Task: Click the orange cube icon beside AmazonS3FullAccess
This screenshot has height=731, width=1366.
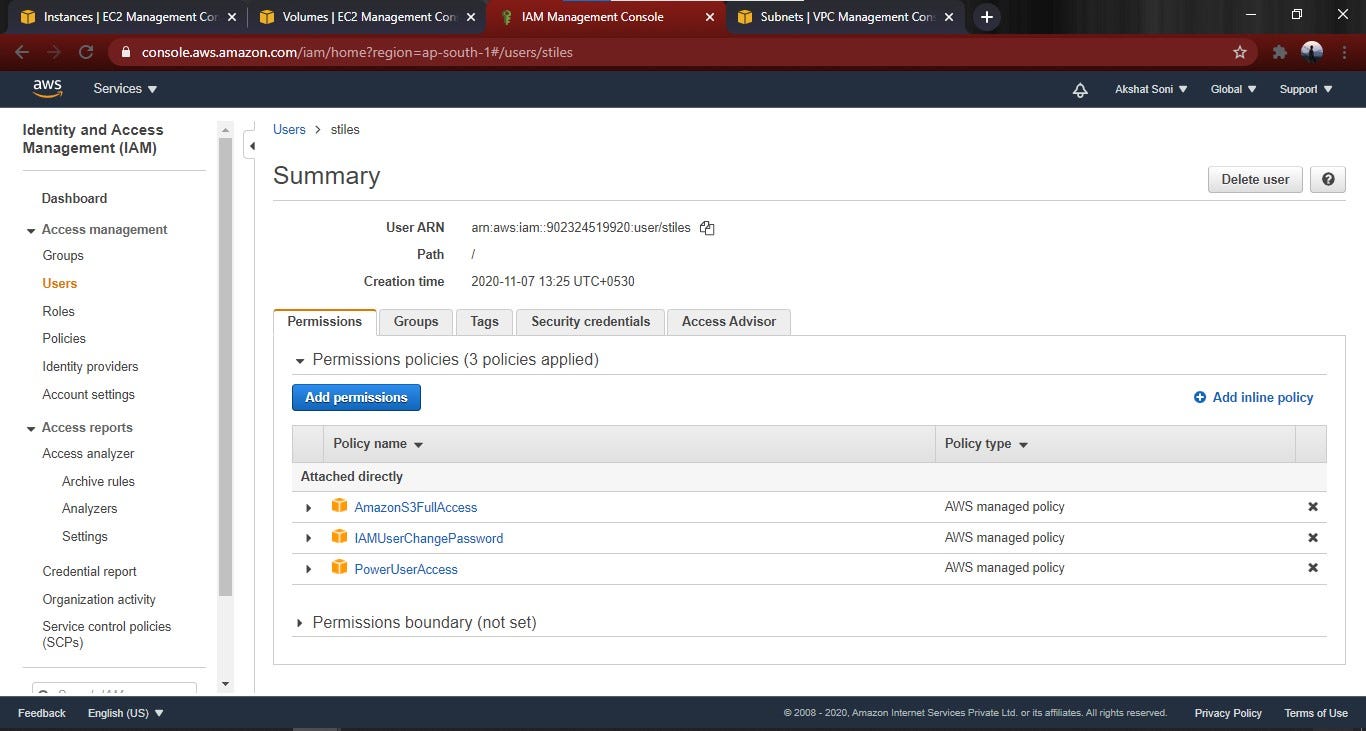Action: (x=339, y=506)
